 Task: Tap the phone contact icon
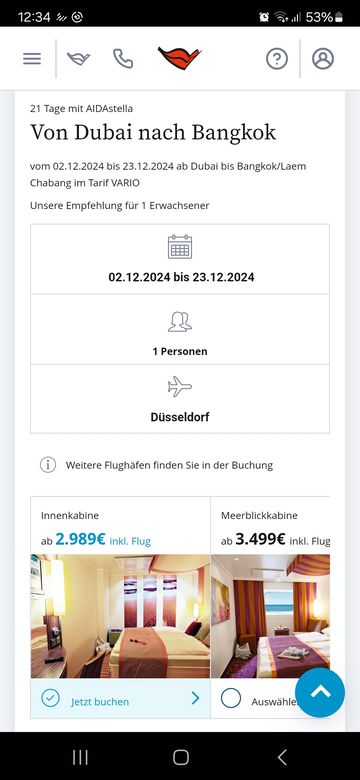[x=123, y=59]
